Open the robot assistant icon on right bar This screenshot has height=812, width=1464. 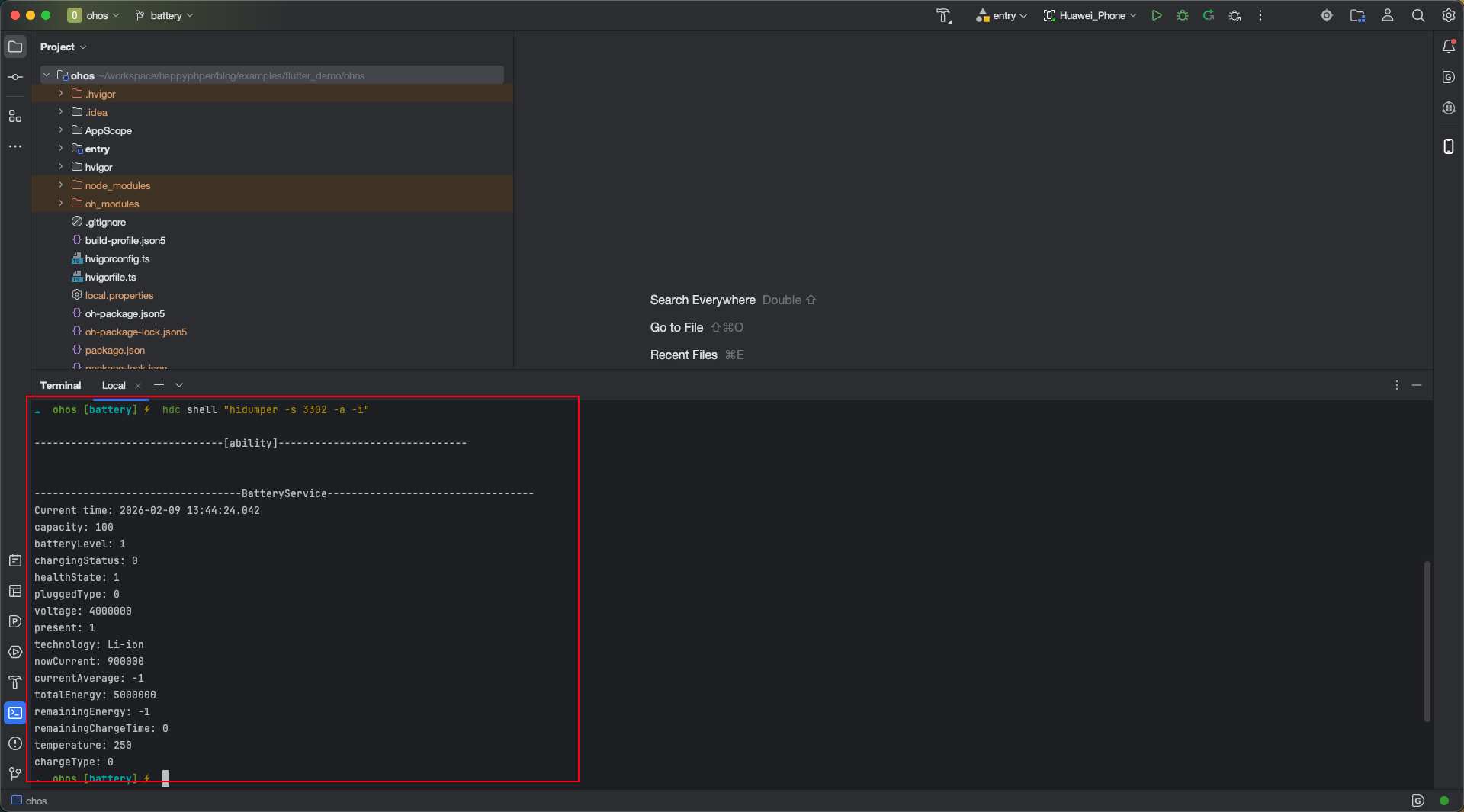[x=1449, y=108]
